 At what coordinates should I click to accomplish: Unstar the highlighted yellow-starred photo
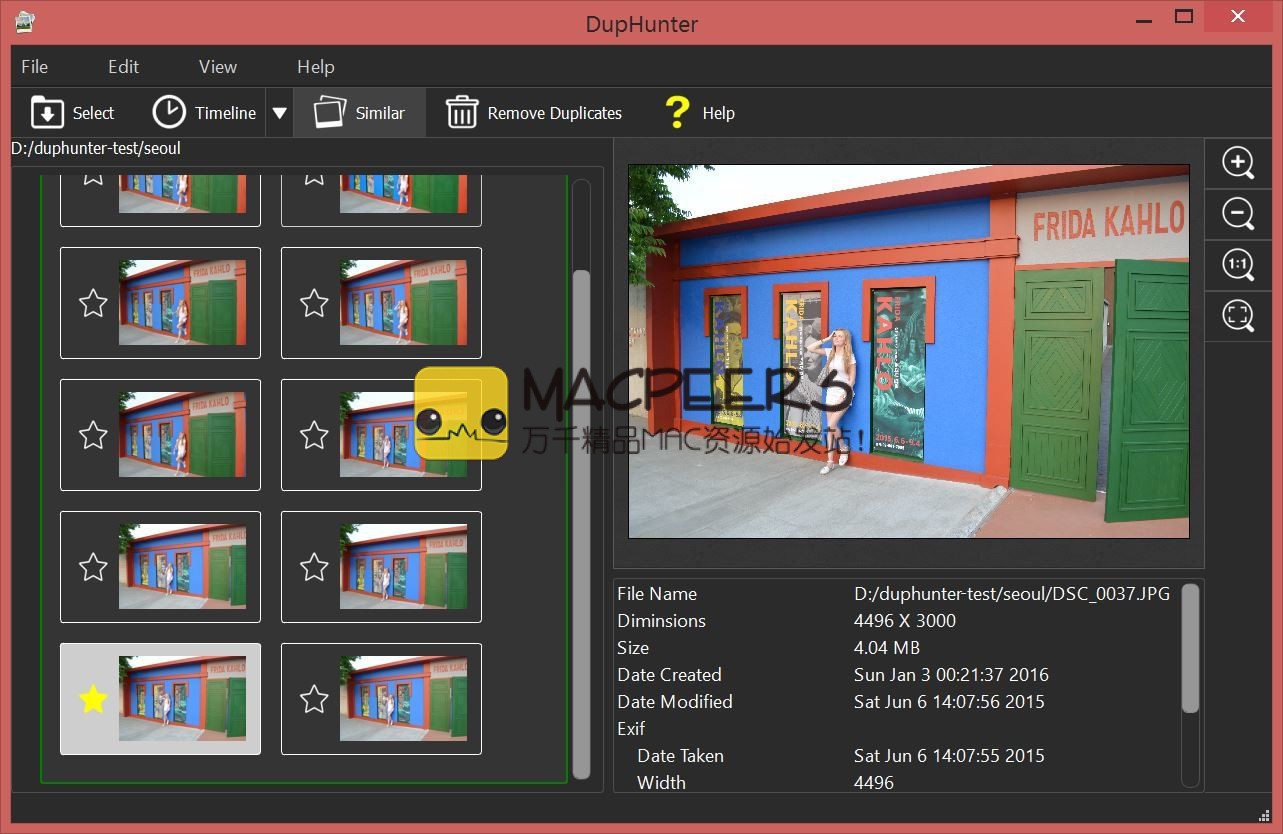coord(93,699)
